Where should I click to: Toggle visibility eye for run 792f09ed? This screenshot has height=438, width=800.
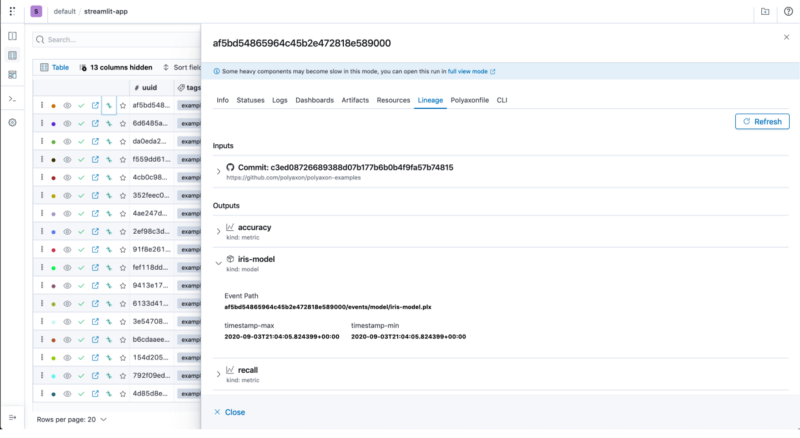pos(67,376)
